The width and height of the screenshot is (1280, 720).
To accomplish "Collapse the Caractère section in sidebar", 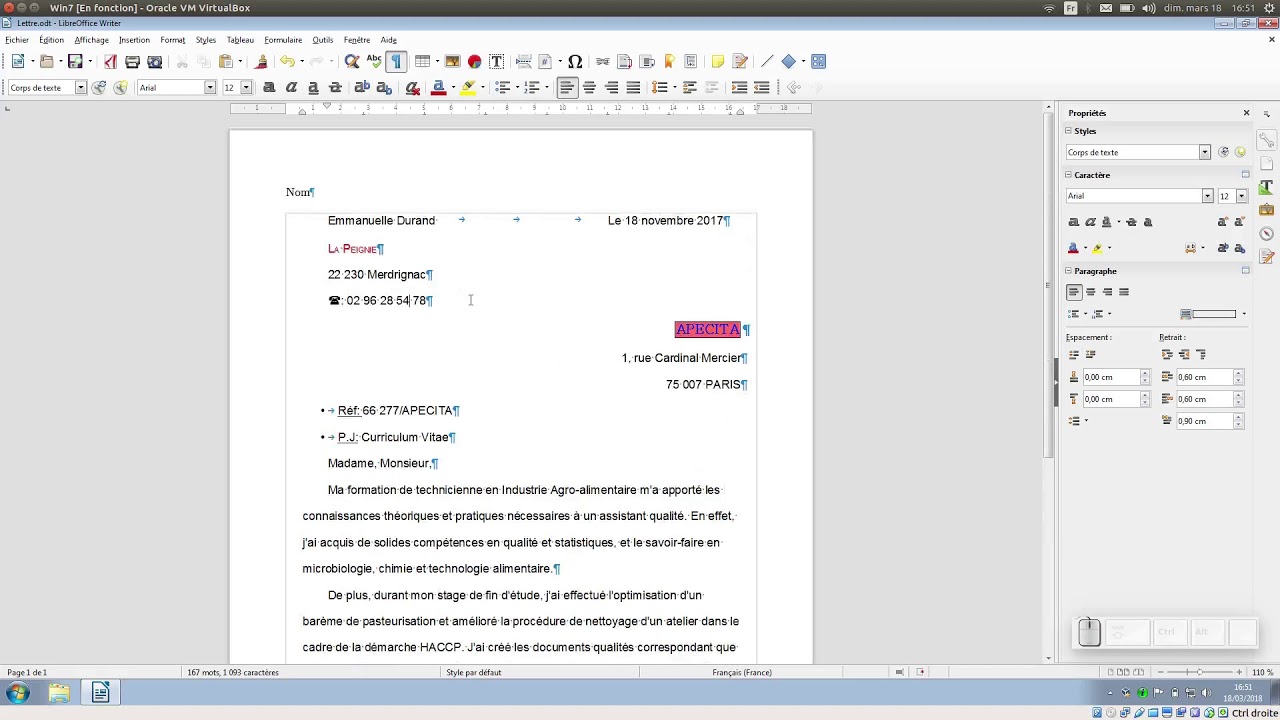I will (x=1069, y=175).
